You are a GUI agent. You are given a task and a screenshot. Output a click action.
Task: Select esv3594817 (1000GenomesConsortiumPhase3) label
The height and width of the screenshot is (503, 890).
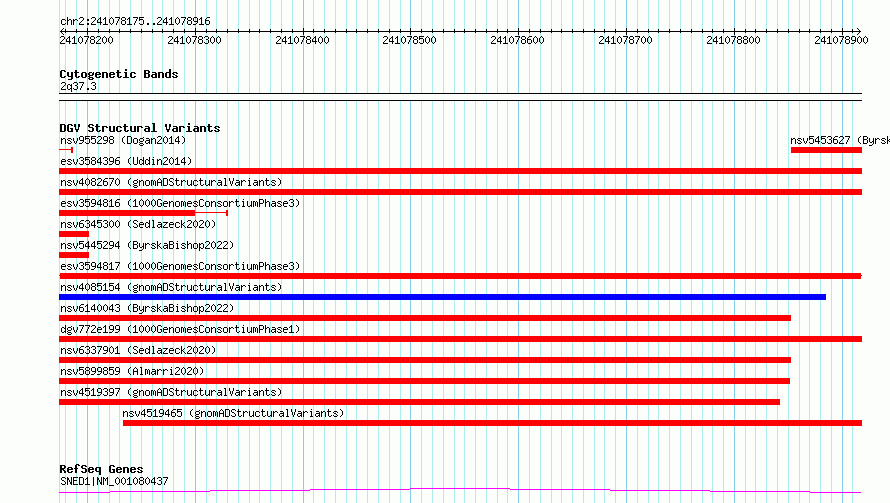tap(180, 266)
